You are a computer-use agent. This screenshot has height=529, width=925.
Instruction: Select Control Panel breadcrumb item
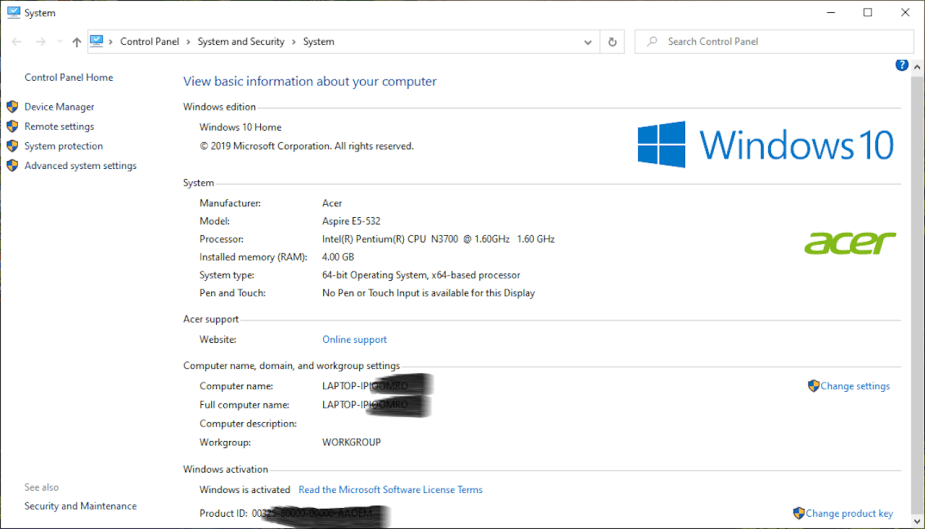pyautogui.click(x=149, y=42)
